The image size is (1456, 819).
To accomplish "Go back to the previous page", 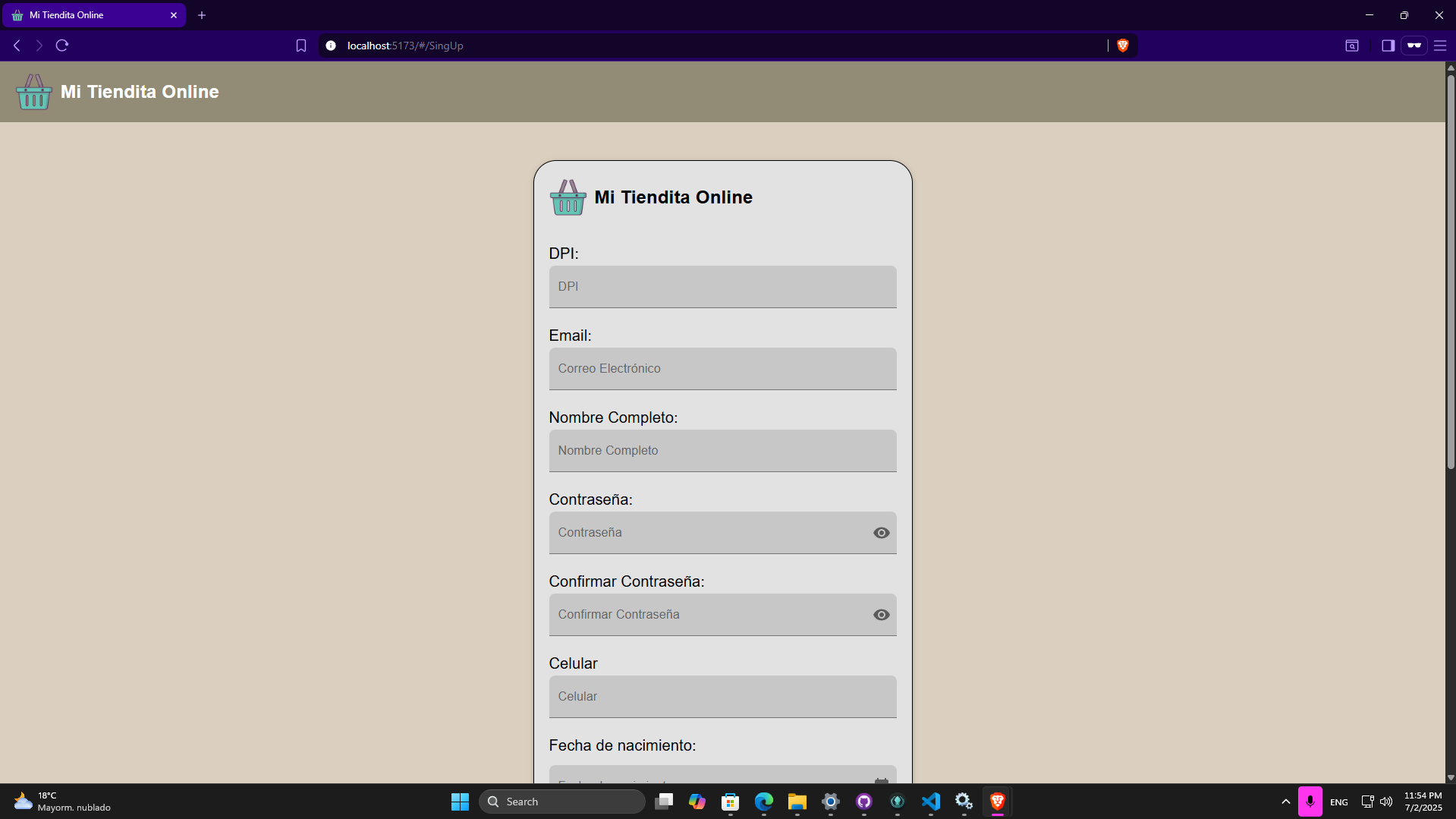I will [17, 46].
